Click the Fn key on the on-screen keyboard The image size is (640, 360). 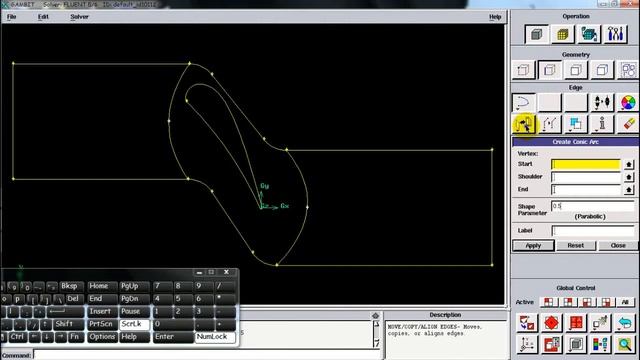pos(75,337)
